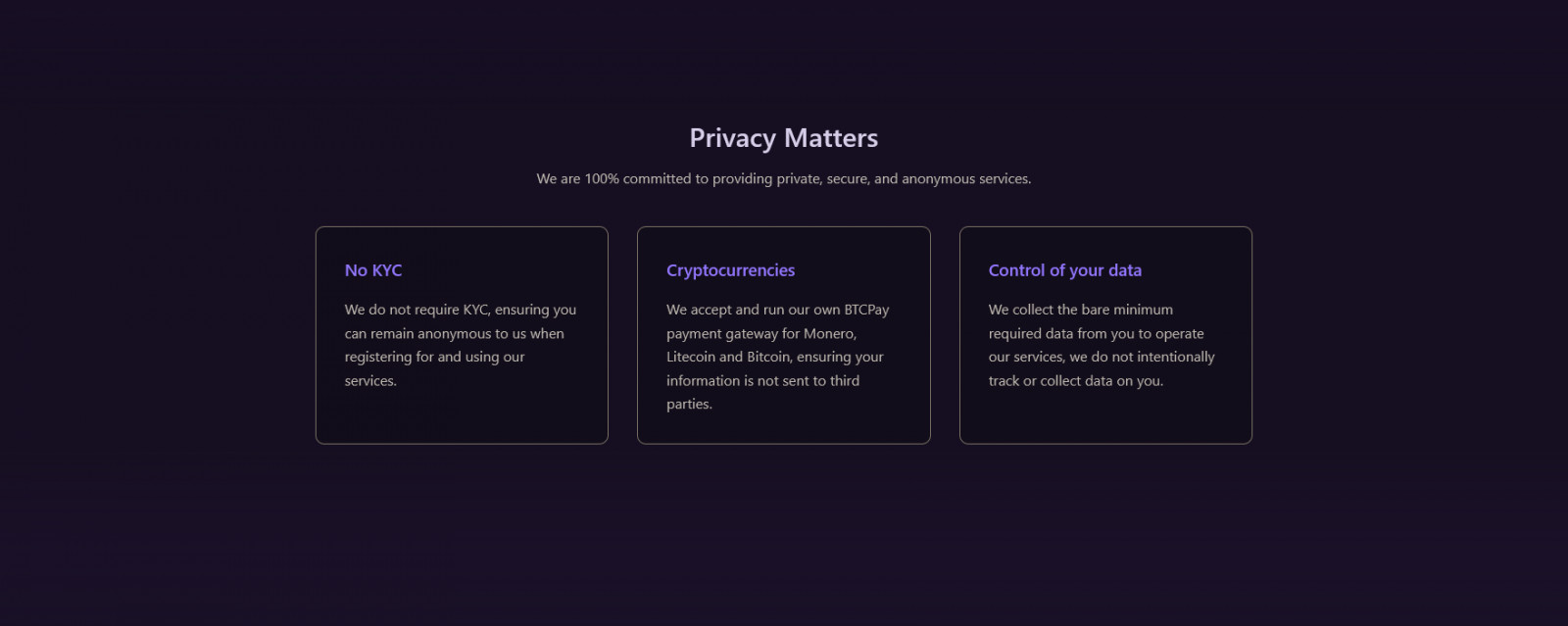Click the word Bitcoin in the card text

[769, 358]
